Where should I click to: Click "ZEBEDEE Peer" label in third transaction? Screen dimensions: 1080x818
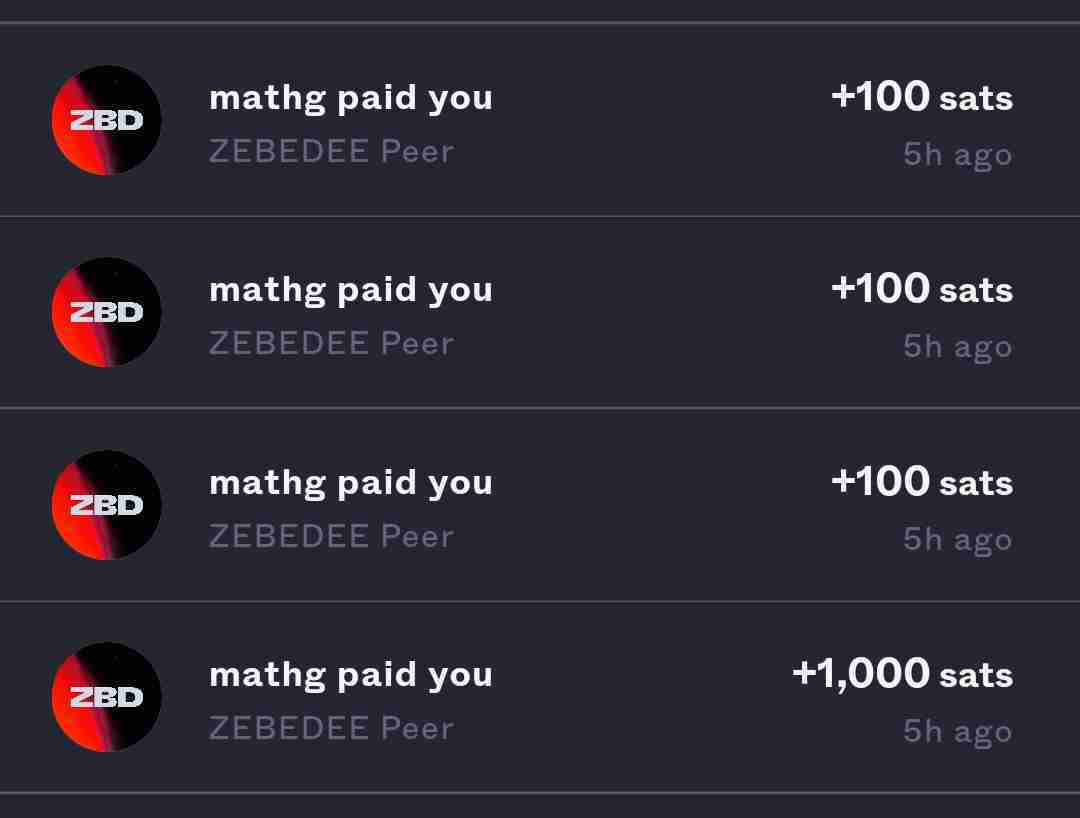point(331,537)
